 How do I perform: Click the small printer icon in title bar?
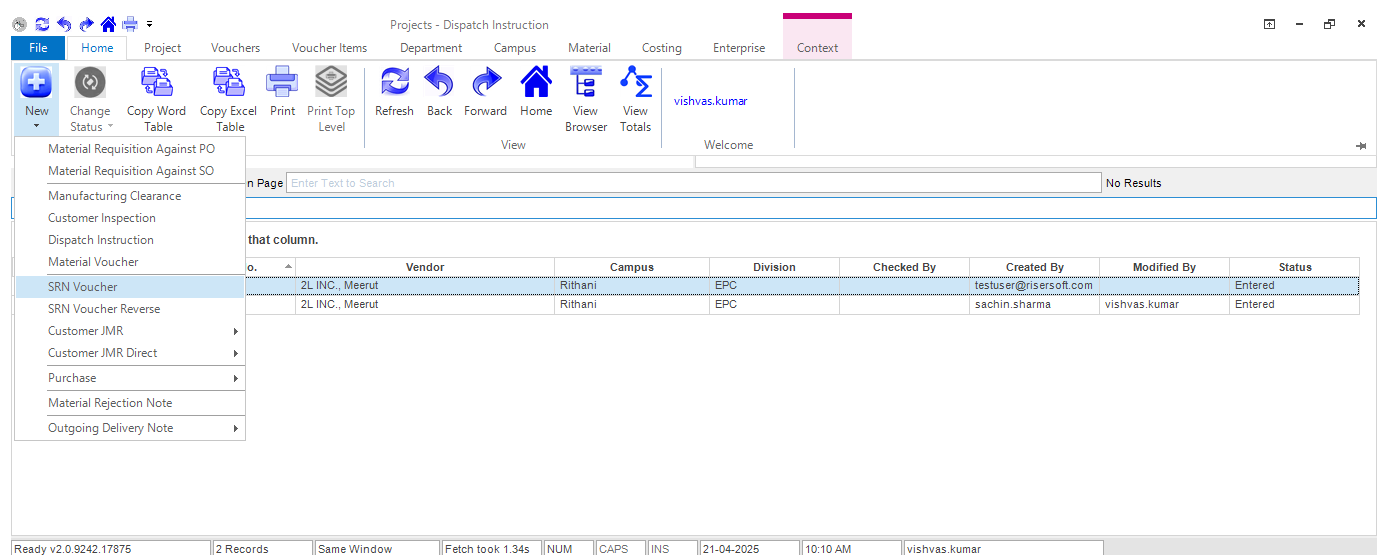click(x=130, y=24)
